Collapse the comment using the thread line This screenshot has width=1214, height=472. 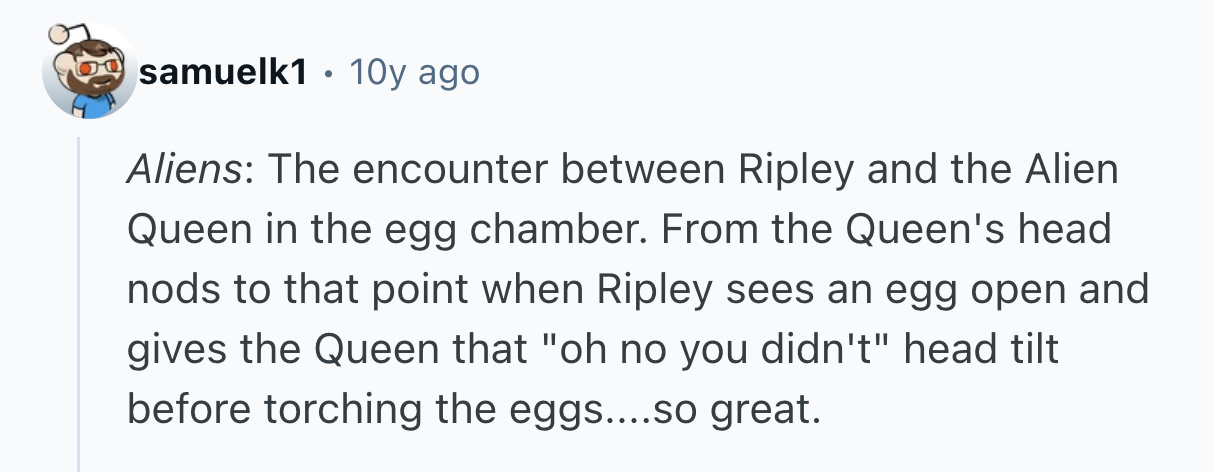click(78, 300)
